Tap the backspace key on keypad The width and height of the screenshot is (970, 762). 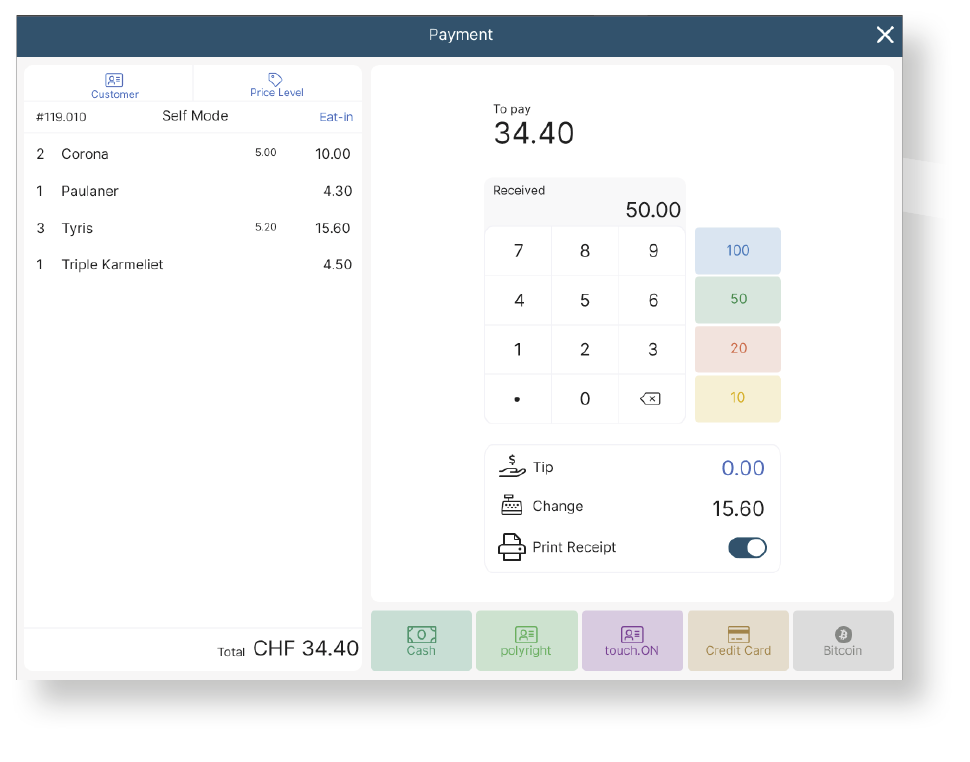click(651, 399)
